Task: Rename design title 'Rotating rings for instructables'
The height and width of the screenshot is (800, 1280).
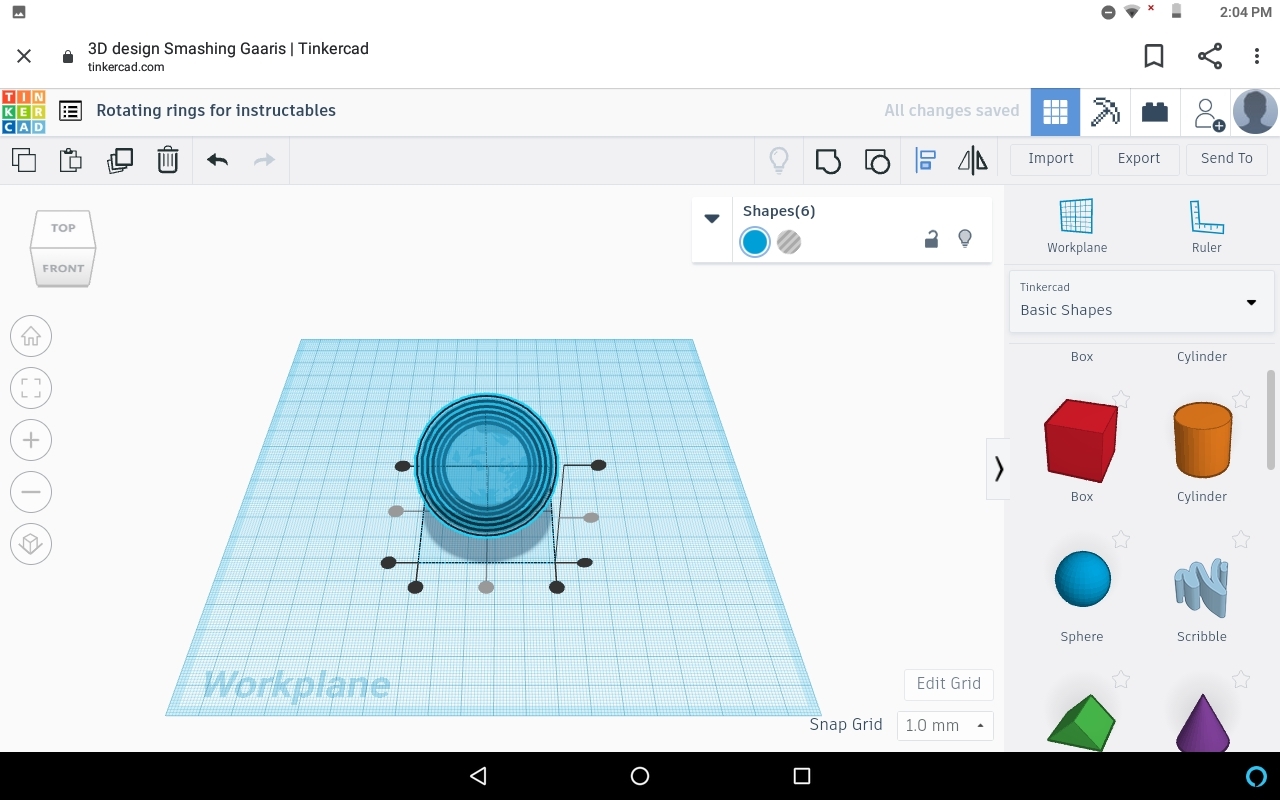Action: point(216,111)
